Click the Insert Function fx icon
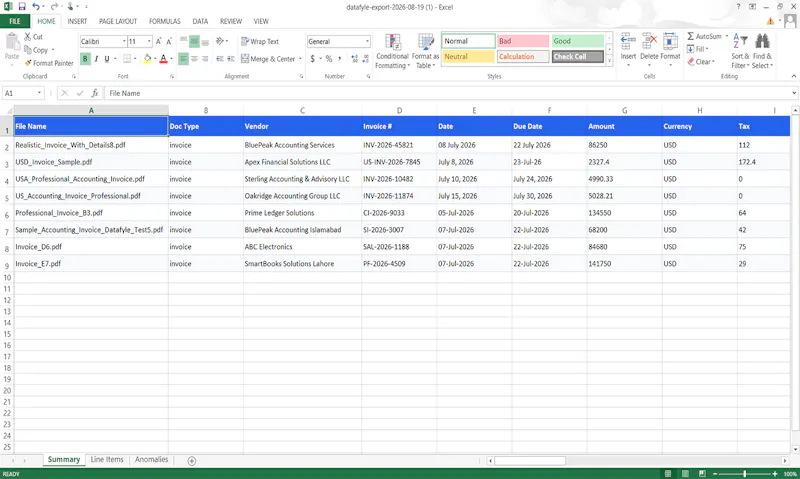Viewport: 800px width, 479px height. (x=94, y=93)
